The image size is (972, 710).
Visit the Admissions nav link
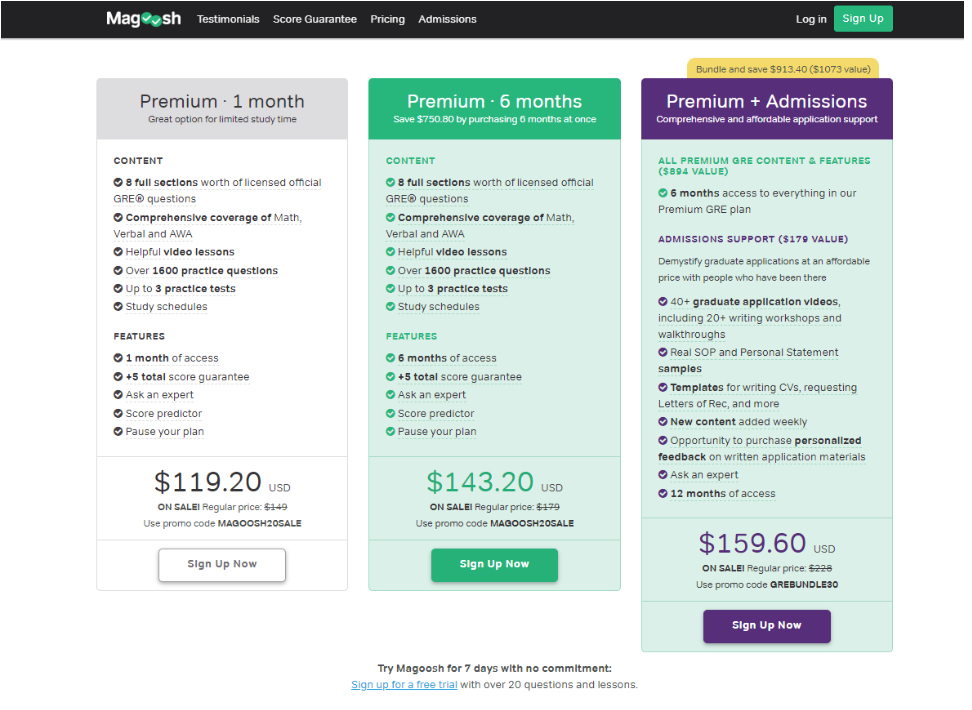448,19
